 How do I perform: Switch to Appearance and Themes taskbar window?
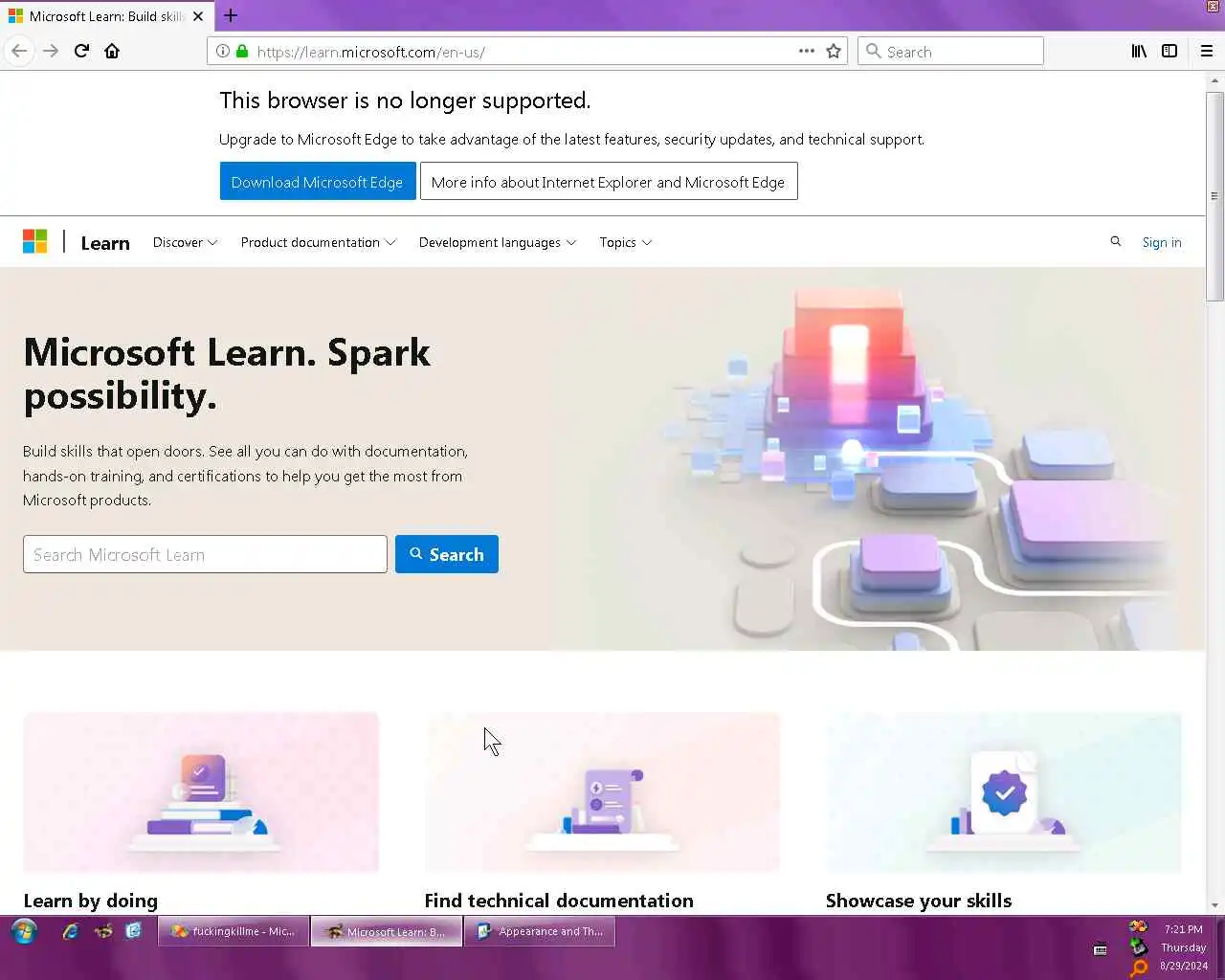(540, 931)
